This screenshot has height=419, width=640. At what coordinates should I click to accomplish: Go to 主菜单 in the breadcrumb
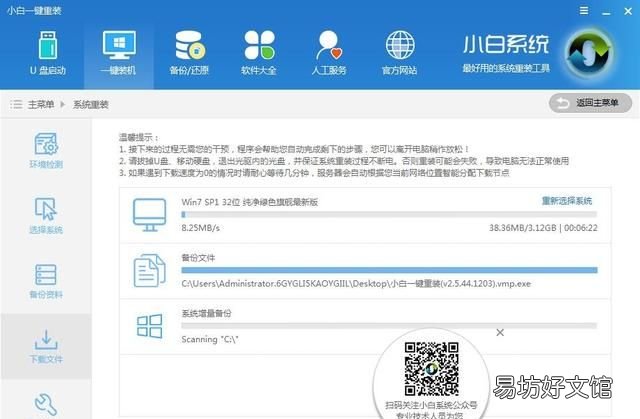(x=41, y=104)
